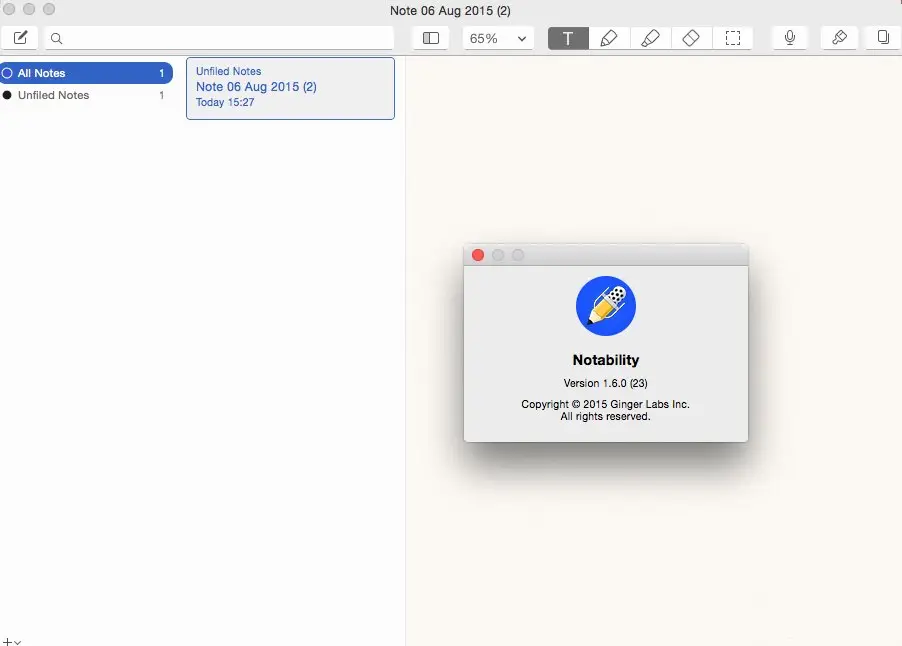The height and width of the screenshot is (646, 902).
Task: Create a new note with compose icon
Action: pyautogui.click(x=20, y=38)
